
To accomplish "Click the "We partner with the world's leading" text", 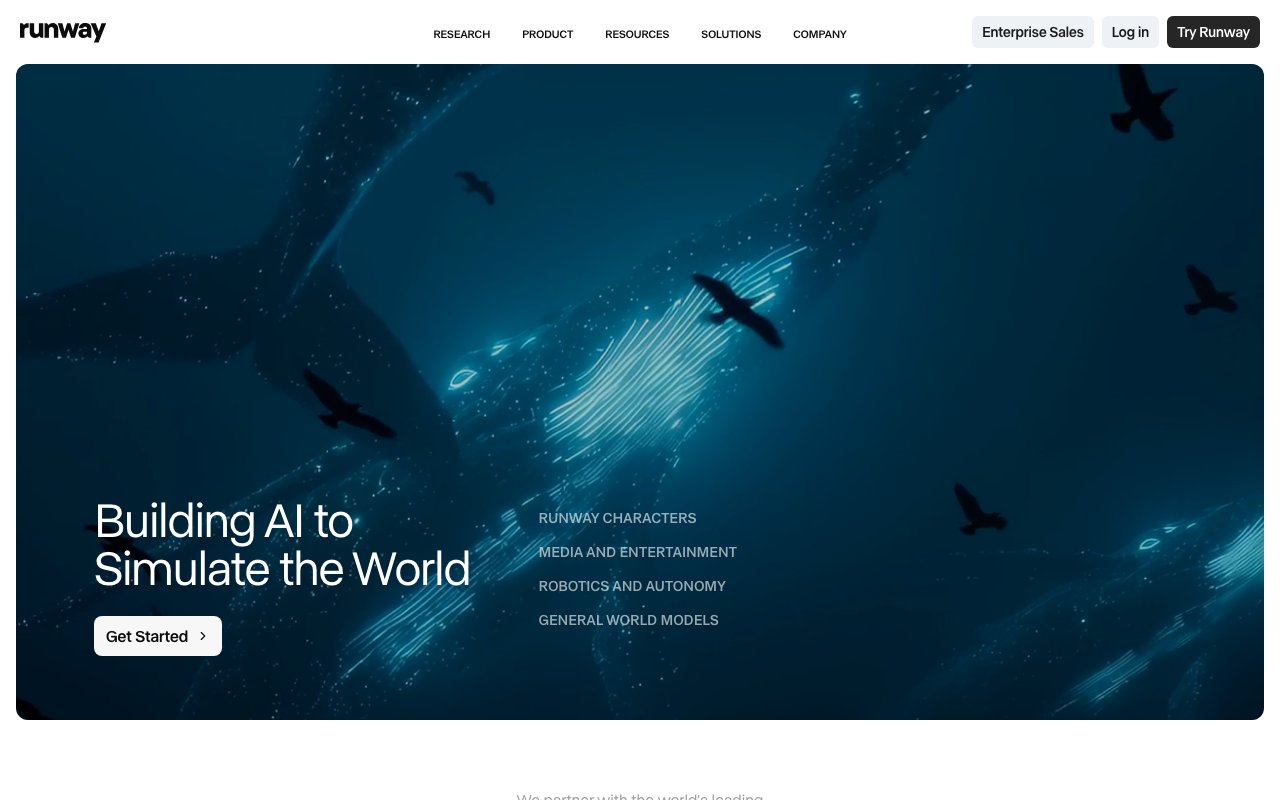I will 639,796.
